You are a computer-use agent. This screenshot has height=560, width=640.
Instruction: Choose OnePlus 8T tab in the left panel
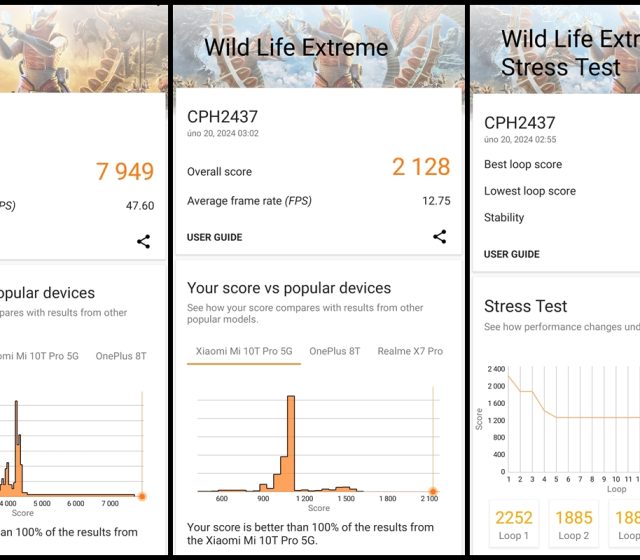point(121,356)
